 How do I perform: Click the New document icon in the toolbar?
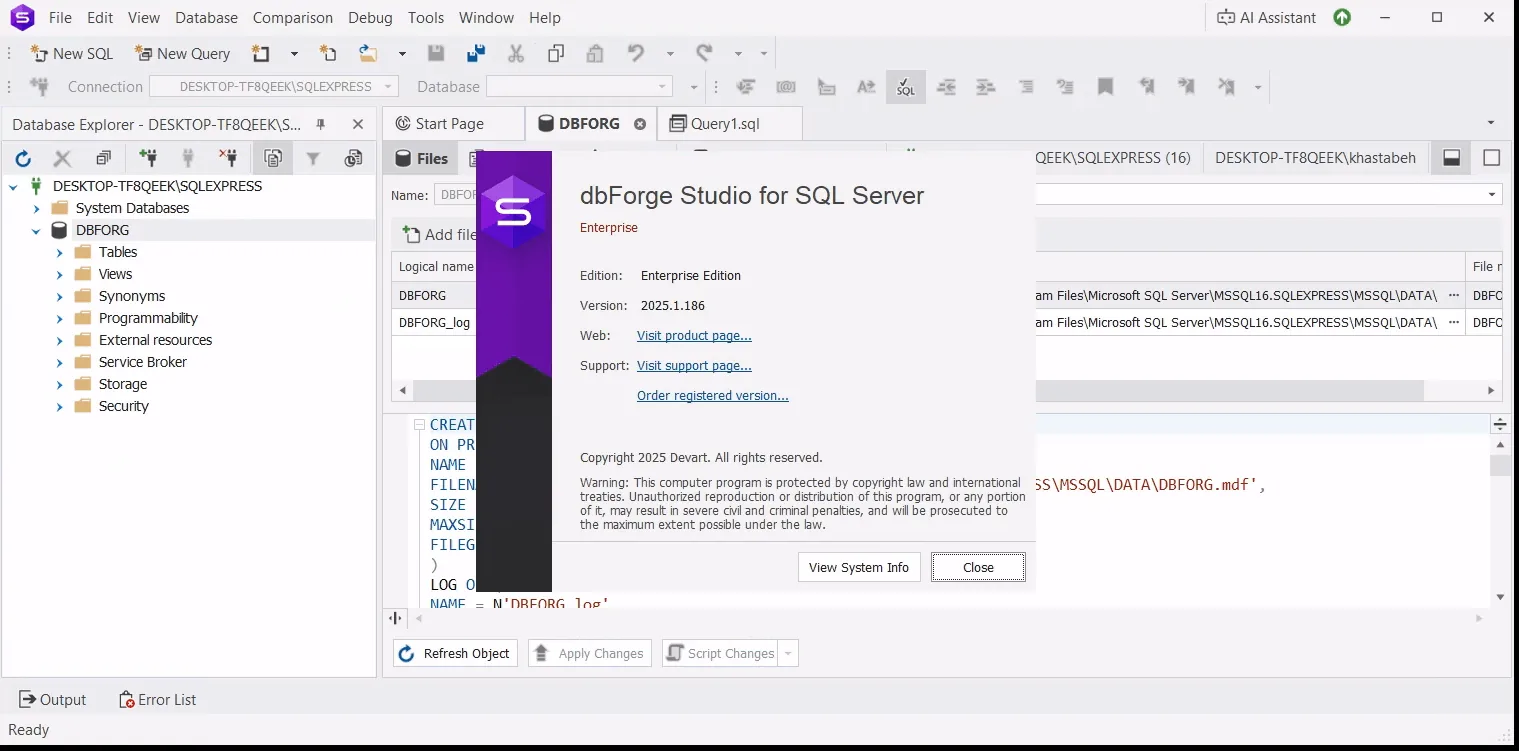261,54
